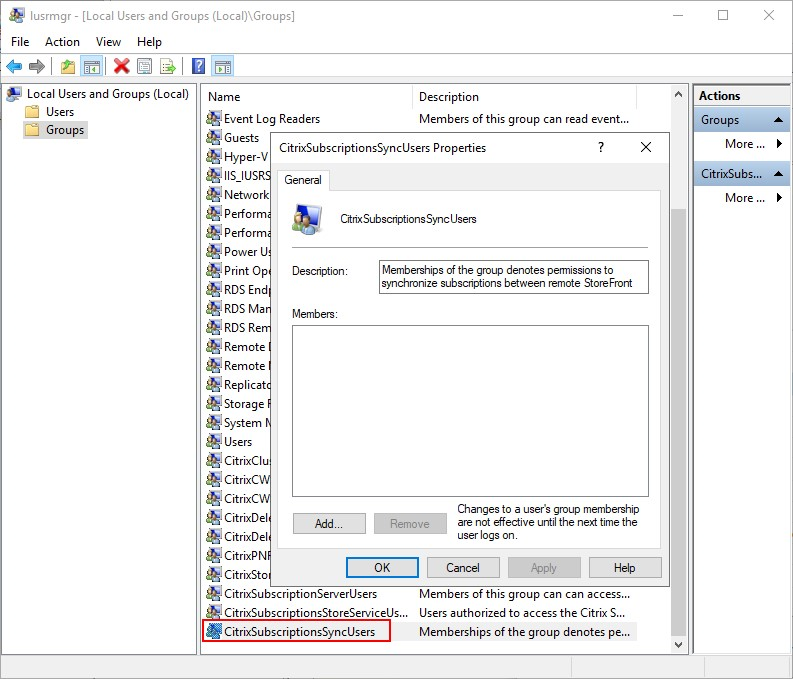Toggle Show/Hide Action Pane icon
The image size is (793, 679).
pos(222,67)
